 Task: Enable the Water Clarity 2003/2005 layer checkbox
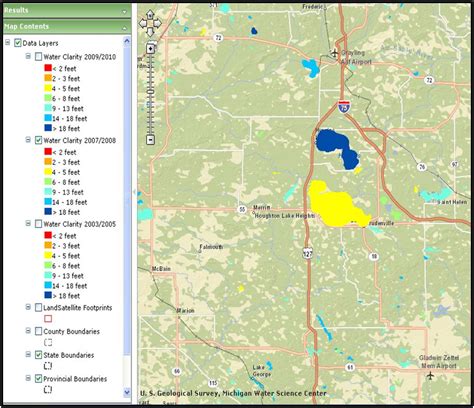(38, 224)
